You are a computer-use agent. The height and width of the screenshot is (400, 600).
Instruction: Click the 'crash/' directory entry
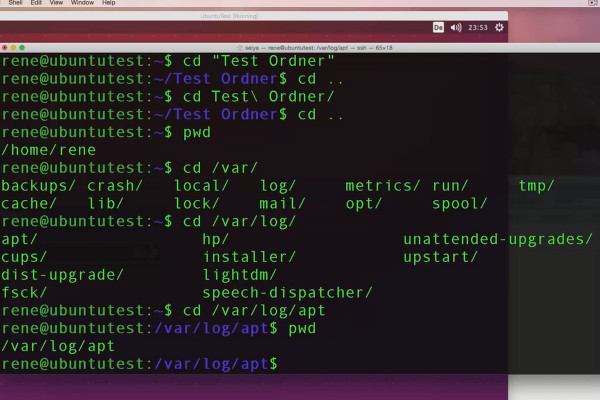115,186
